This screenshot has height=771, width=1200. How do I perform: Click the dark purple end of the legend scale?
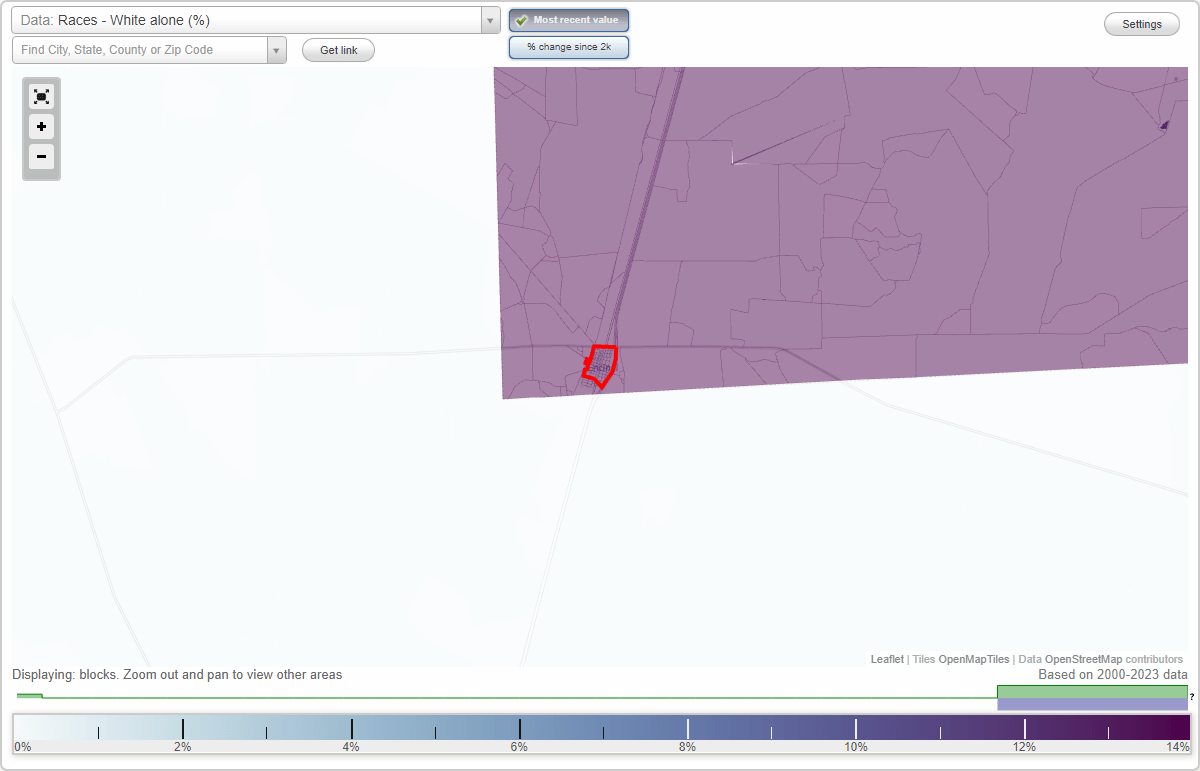(x=1150, y=729)
